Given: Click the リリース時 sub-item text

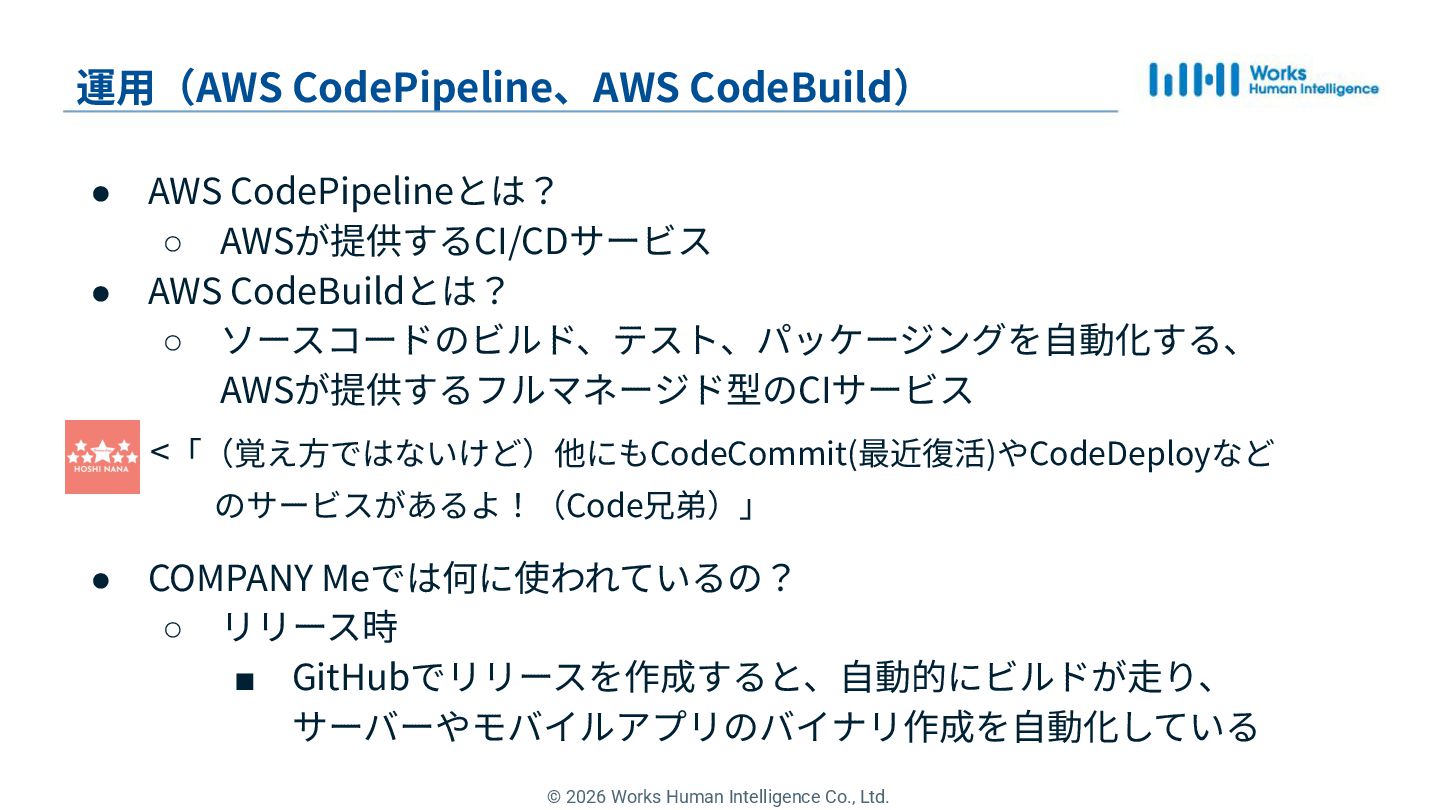Looking at the screenshot, I should click(x=309, y=628).
